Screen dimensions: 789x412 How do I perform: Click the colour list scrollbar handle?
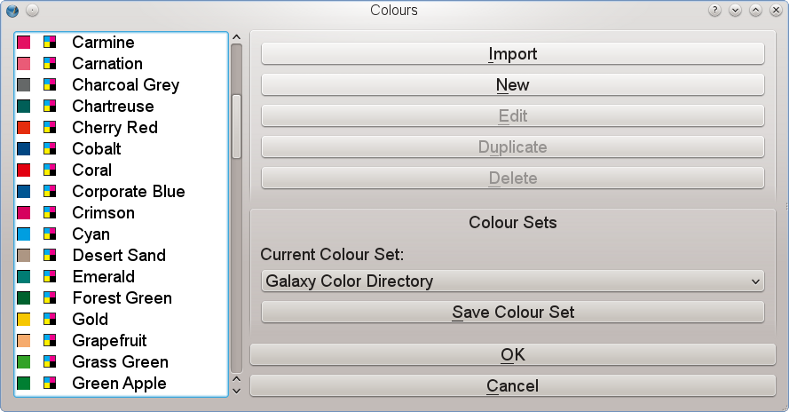[236, 127]
